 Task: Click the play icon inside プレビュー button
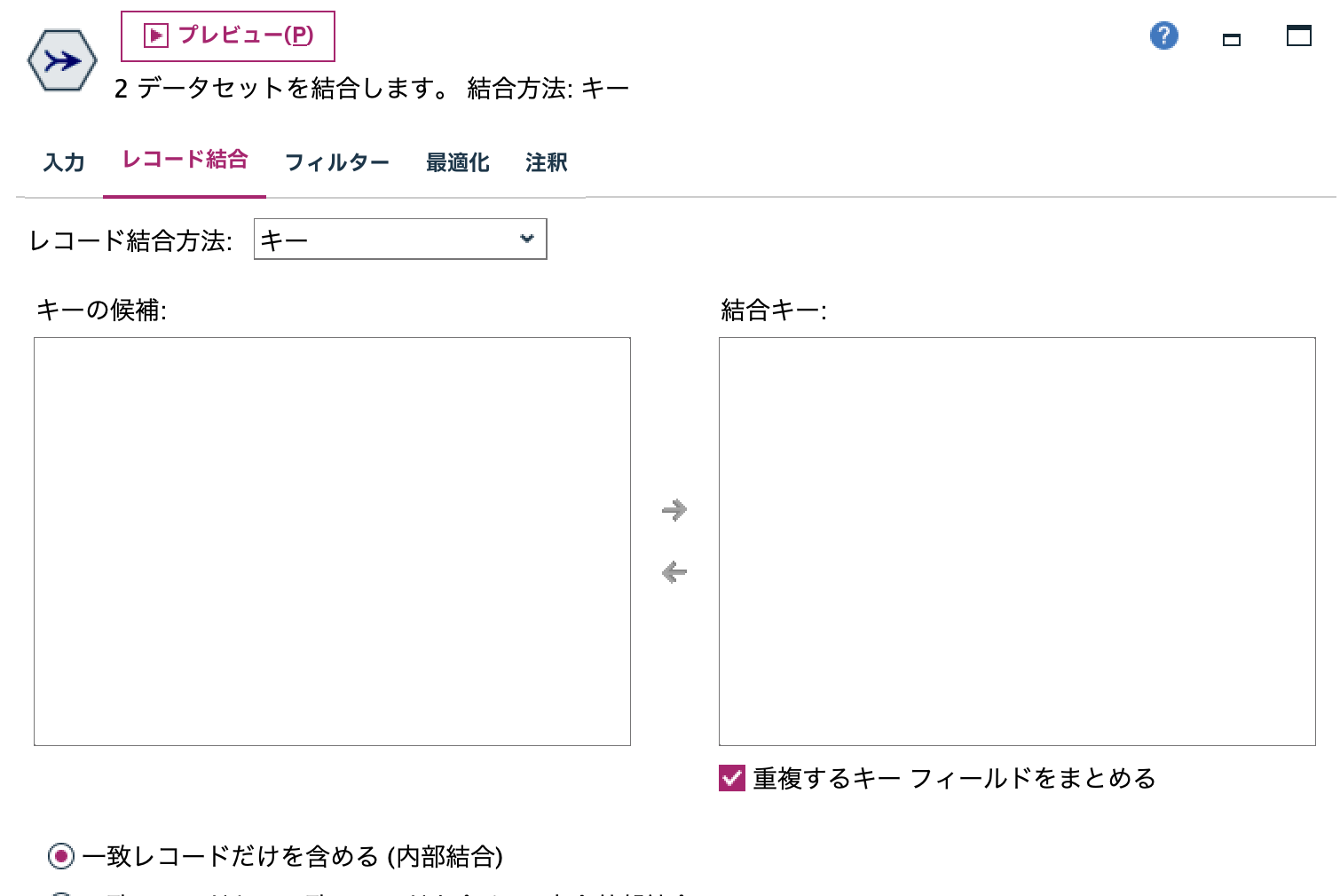pos(154,35)
